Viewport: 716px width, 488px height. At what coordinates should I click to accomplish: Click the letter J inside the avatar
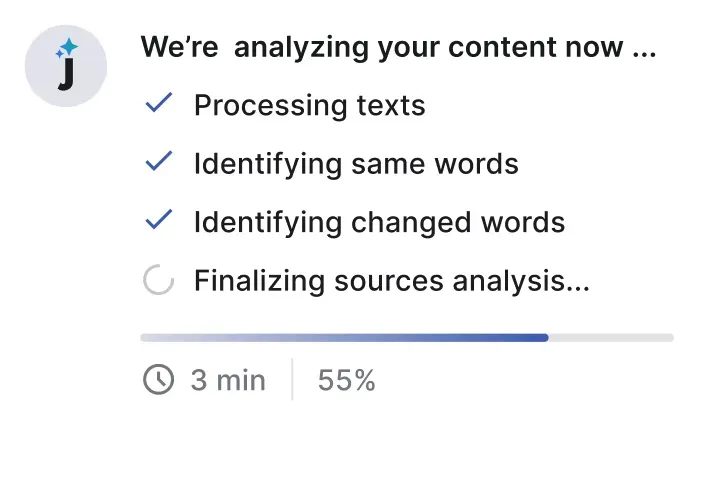(x=66, y=74)
